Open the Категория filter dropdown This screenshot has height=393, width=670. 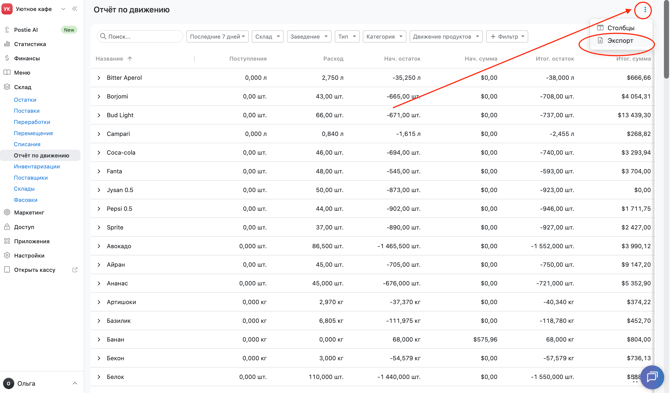point(384,36)
